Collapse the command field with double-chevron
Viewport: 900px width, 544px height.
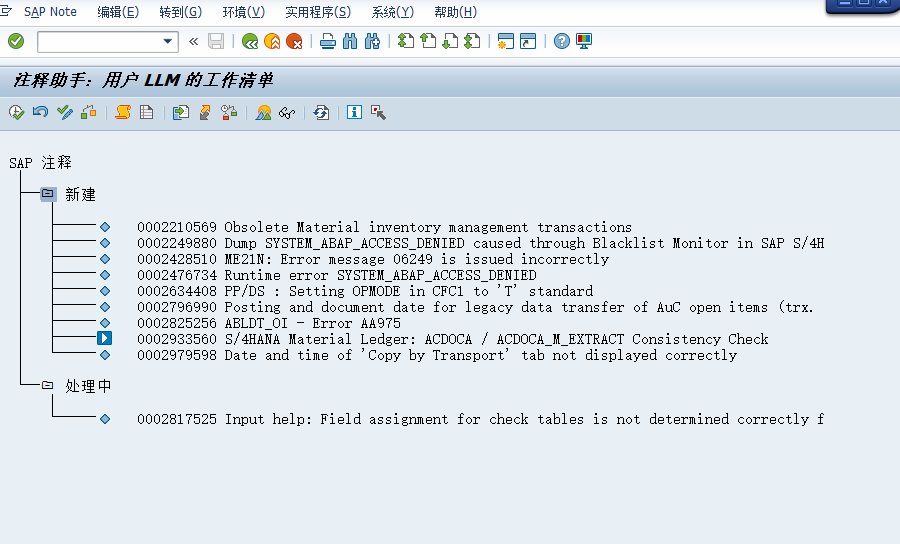pyautogui.click(x=193, y=41)
